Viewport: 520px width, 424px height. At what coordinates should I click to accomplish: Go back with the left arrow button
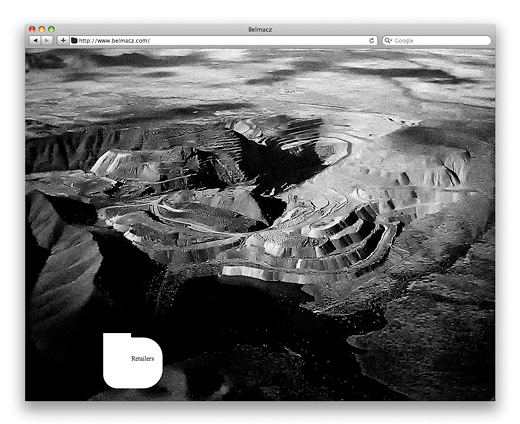point(35,41)
